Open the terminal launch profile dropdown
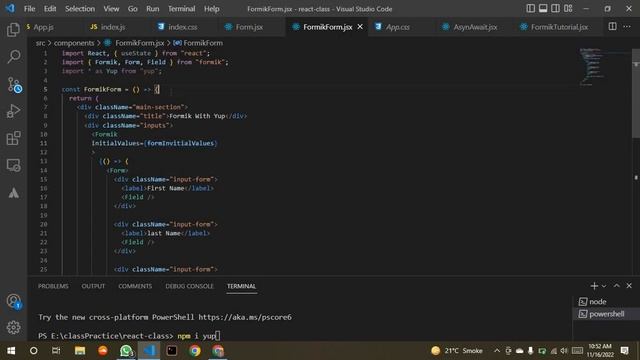640x360 pixels. [604, 286]
